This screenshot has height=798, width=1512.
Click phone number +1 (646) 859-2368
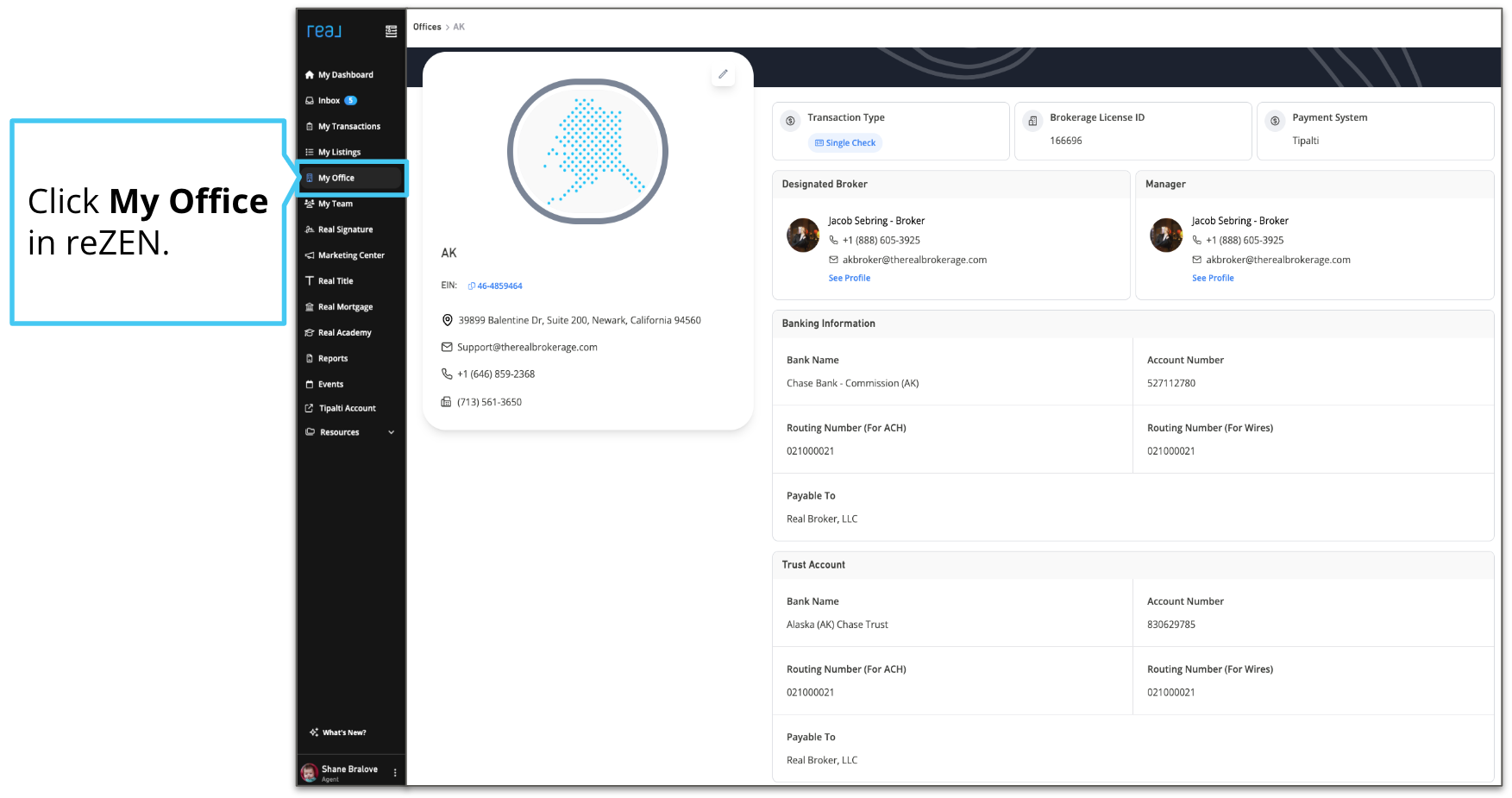496,374
